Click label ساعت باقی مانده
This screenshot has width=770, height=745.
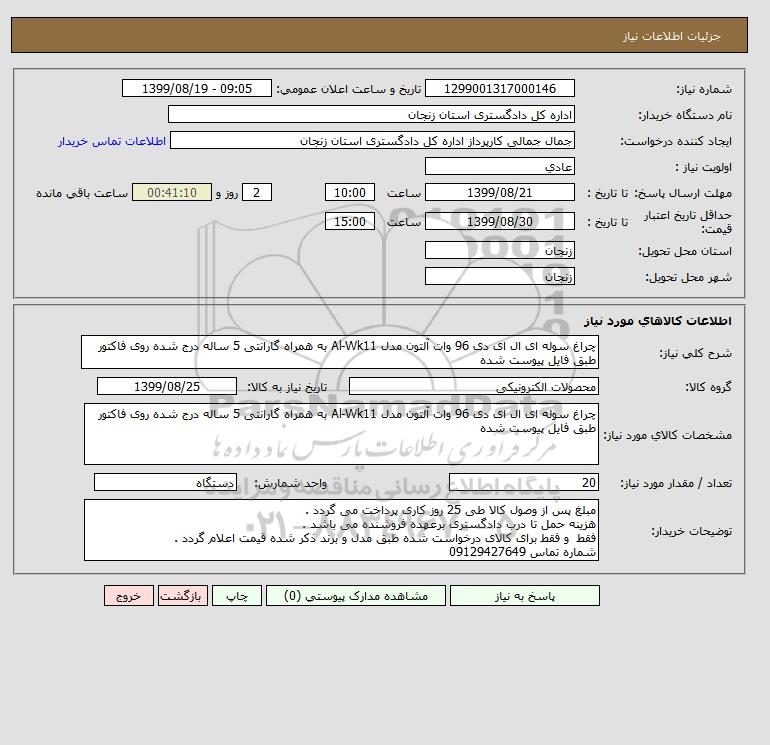pos(82,193)
